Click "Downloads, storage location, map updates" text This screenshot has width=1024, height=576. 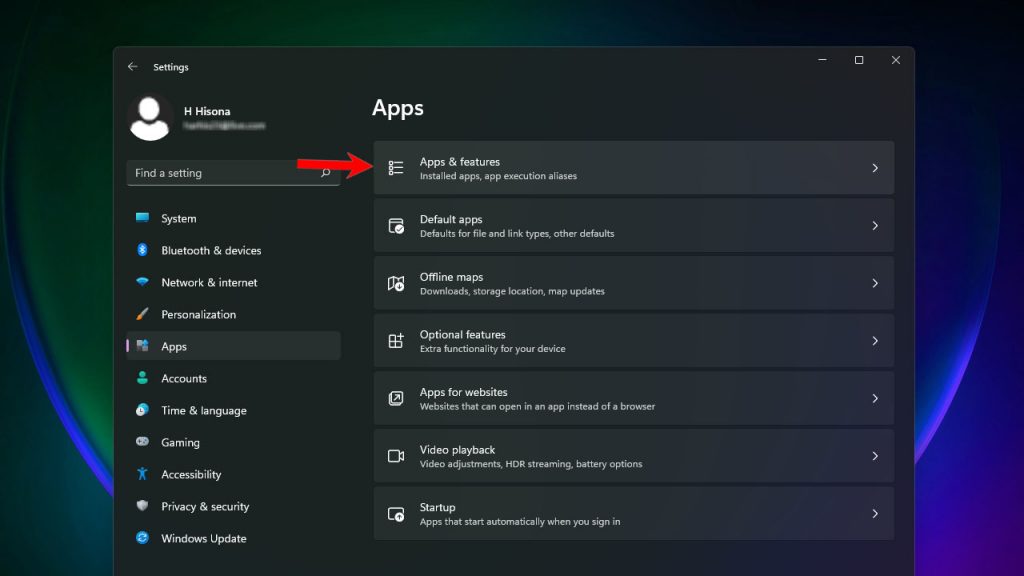pos(512,291)
